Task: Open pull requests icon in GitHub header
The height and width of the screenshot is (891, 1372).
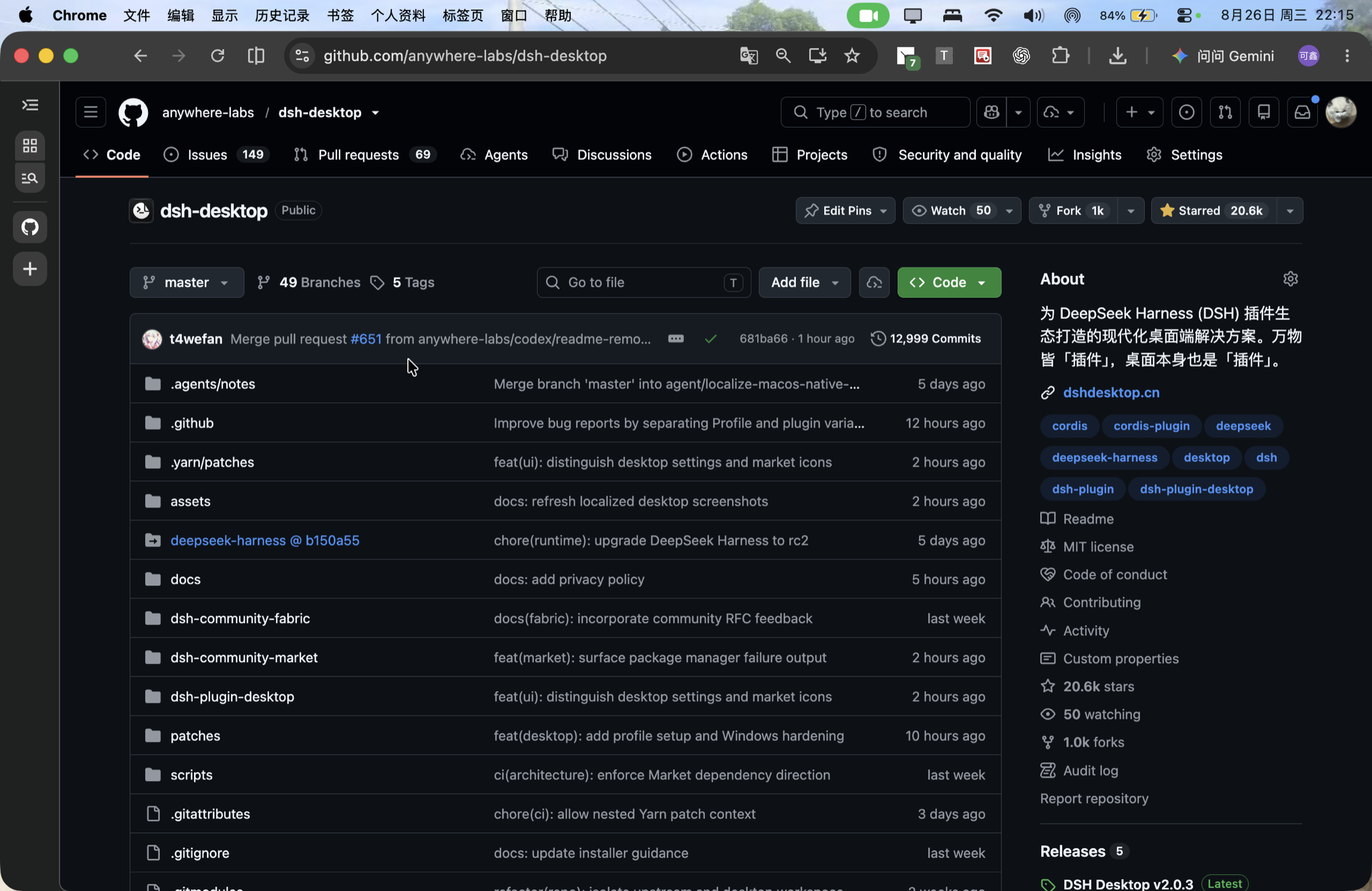Action: coord(1225,112)
